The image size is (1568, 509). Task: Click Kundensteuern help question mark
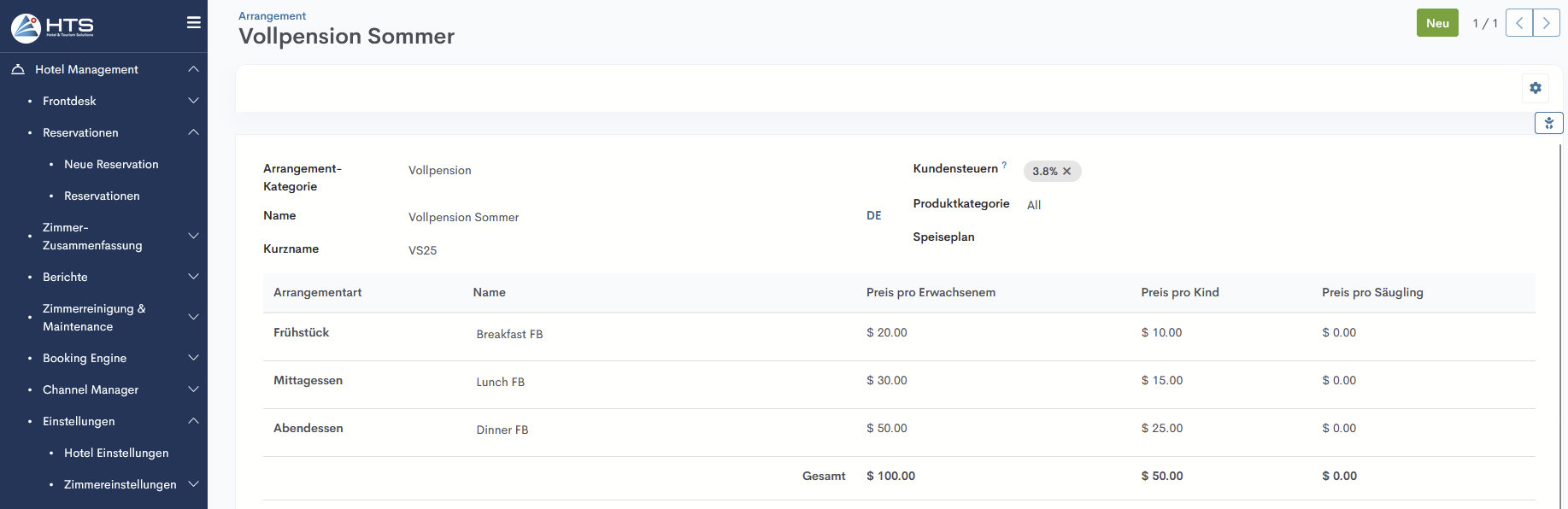[x=1004, y=166]
